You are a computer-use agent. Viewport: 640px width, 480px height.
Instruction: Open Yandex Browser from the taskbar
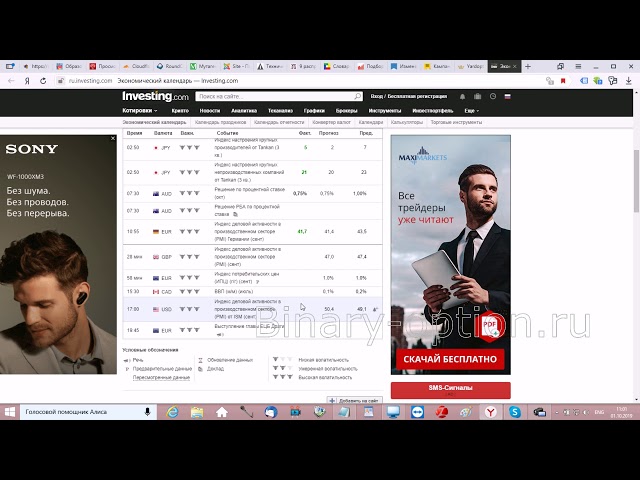[491, 412]
